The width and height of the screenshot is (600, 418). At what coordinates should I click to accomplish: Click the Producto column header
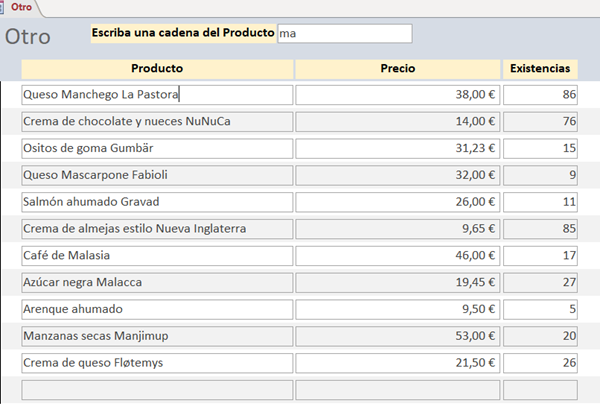(x=156, y=69)
